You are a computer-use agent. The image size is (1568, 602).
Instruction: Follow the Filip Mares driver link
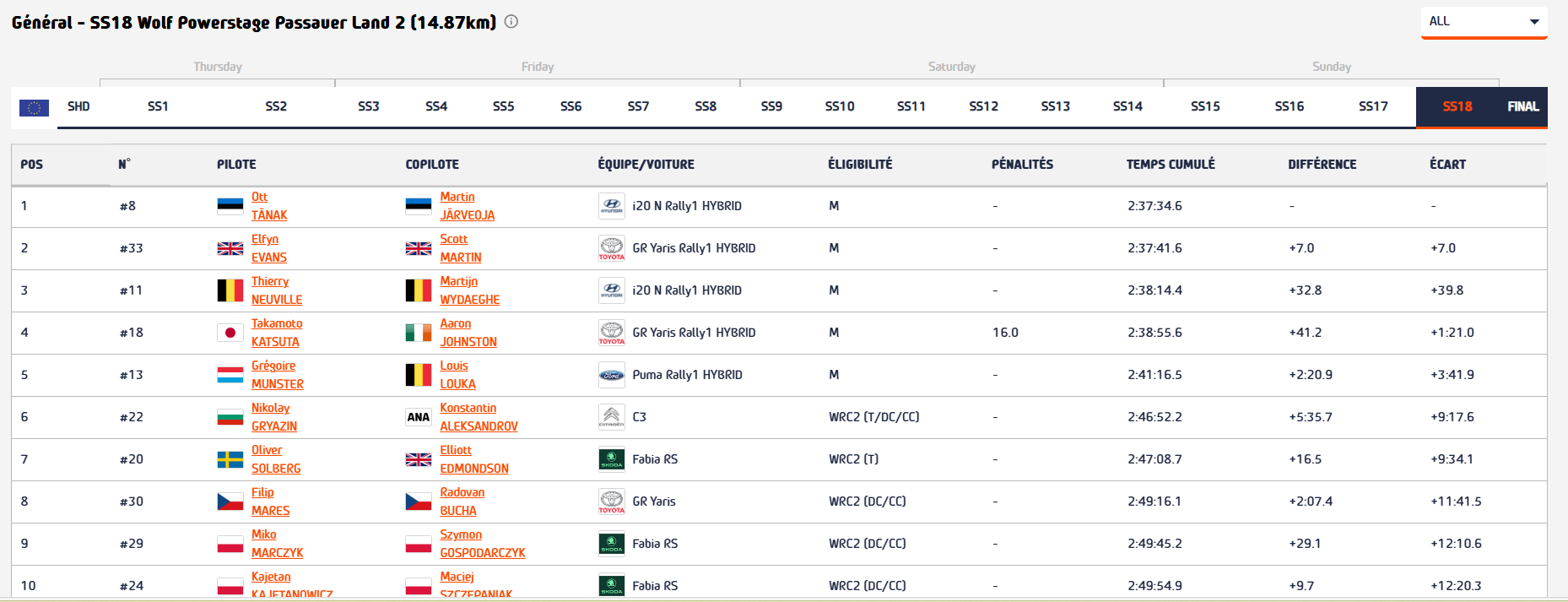point(270,502)
